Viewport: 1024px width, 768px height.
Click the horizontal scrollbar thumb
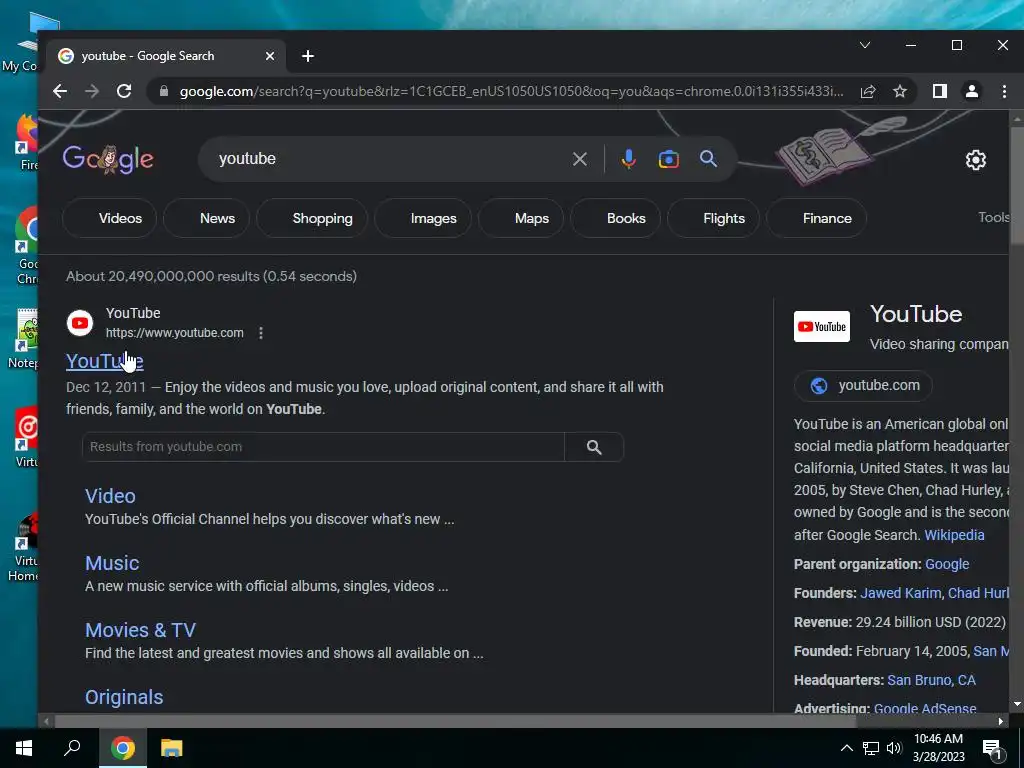click(455, 722)
